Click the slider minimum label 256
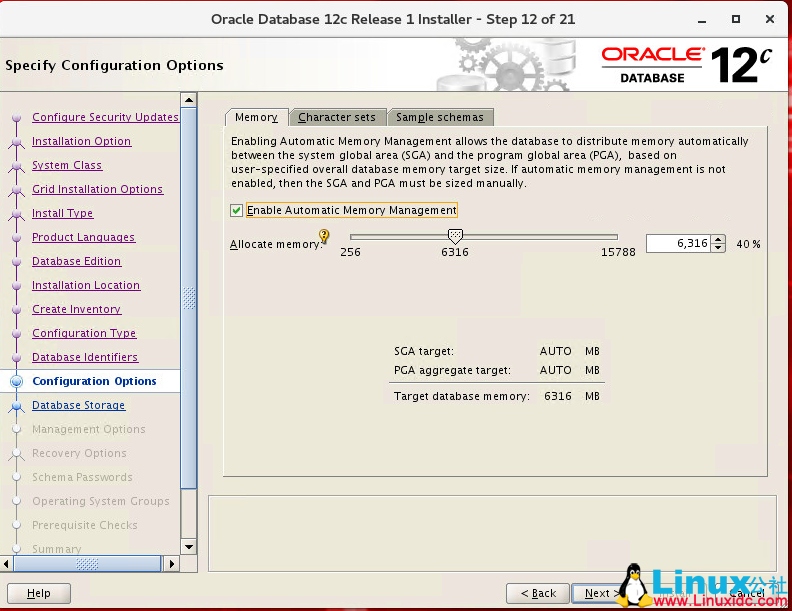 tap(350, 252)
